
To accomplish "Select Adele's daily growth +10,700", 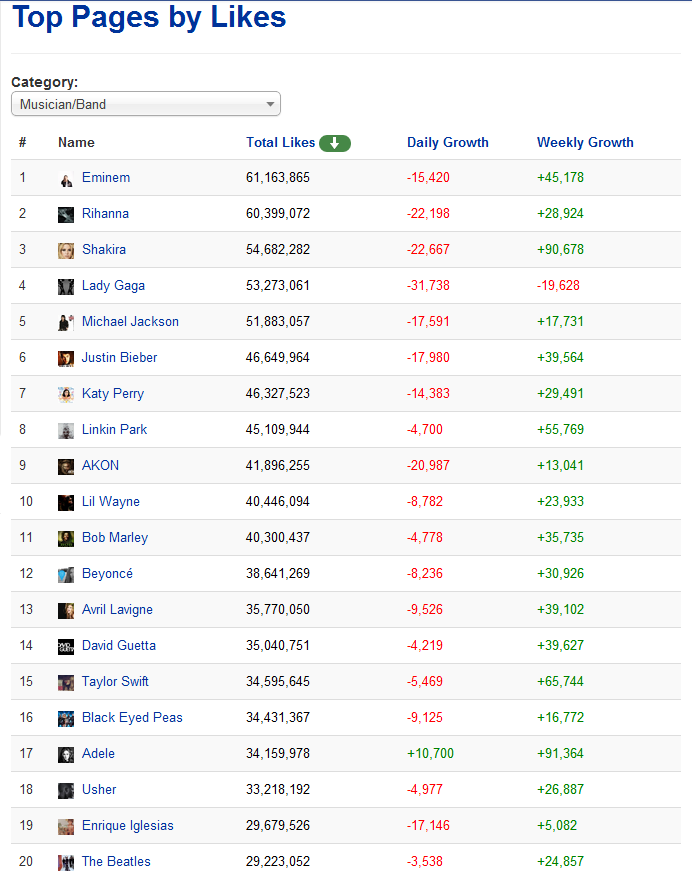I will pyautogui.click(x=430, y=754).
